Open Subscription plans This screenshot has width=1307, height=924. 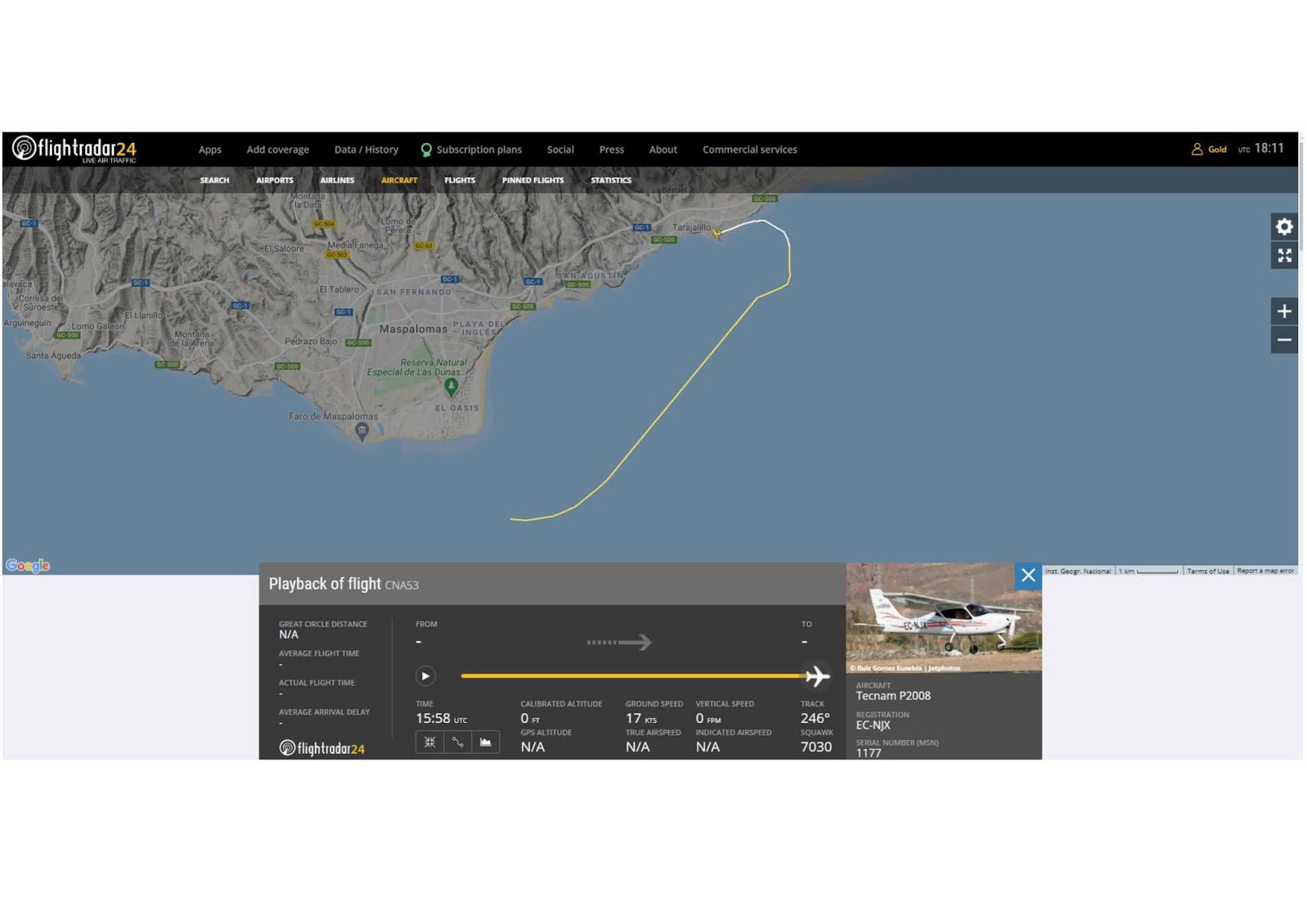(x=479, y=150)
